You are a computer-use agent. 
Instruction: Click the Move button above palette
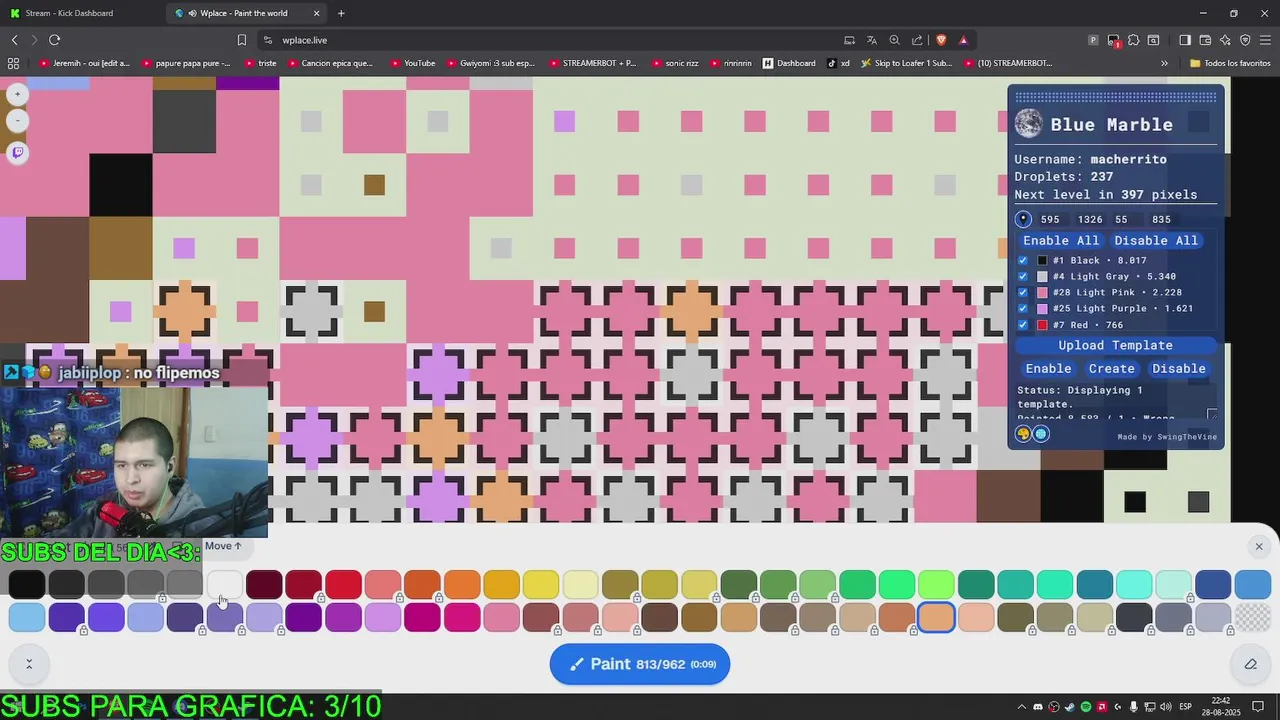tap(222, 546)
